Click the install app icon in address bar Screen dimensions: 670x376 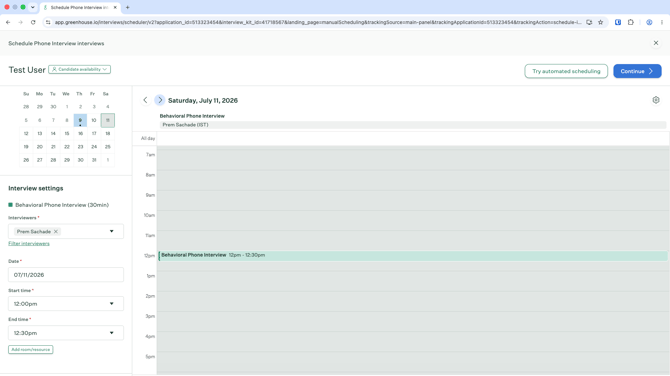click(589, 22)
